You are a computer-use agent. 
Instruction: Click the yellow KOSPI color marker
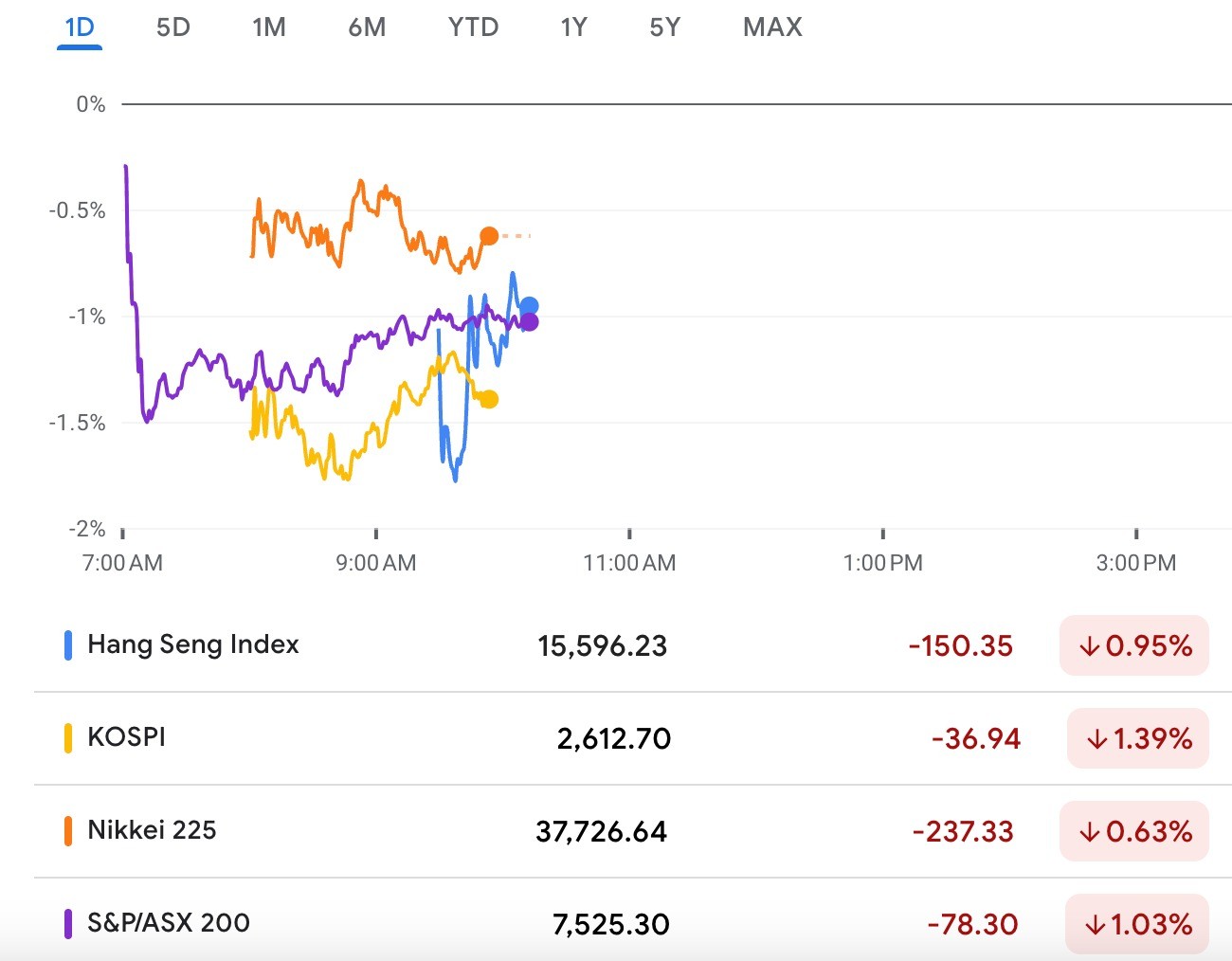coord(68,738)
